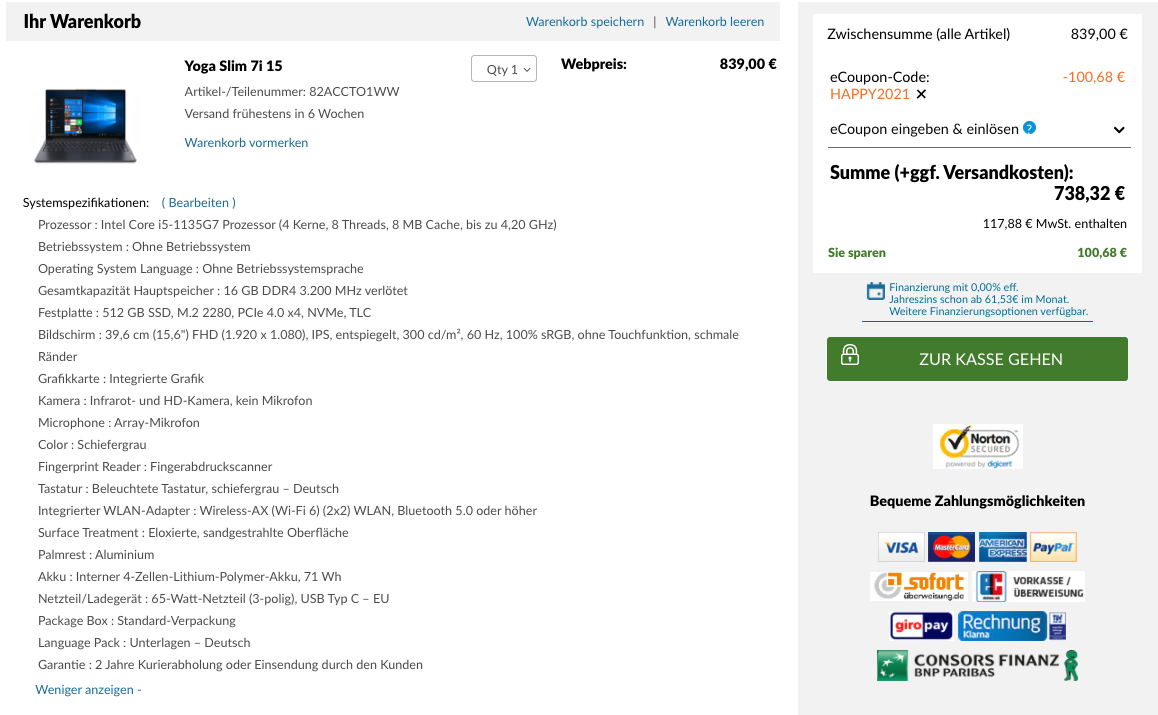
Task: Open the Qty 1 quantity dropdown
Action: (x=504, y=69)
